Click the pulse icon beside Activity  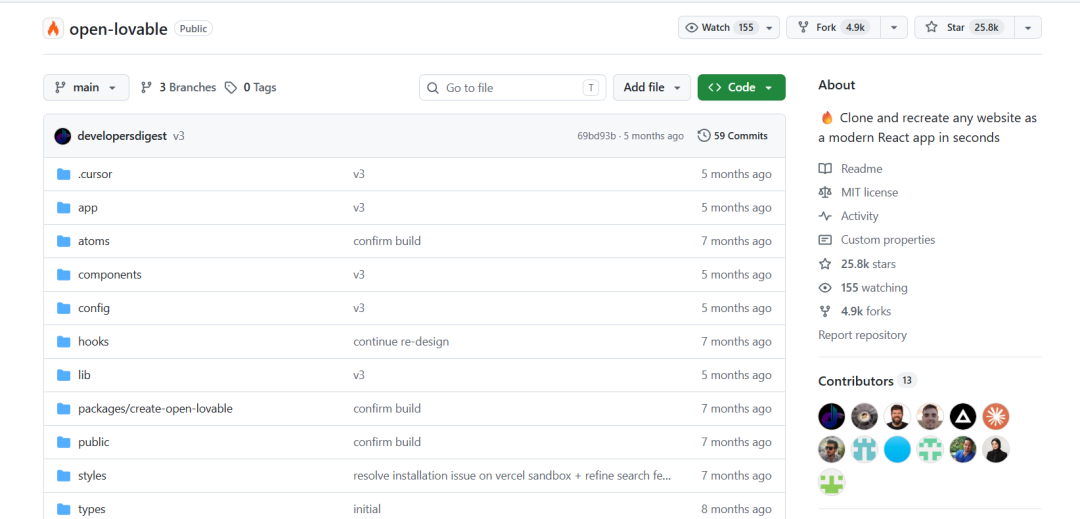point(825,216)
